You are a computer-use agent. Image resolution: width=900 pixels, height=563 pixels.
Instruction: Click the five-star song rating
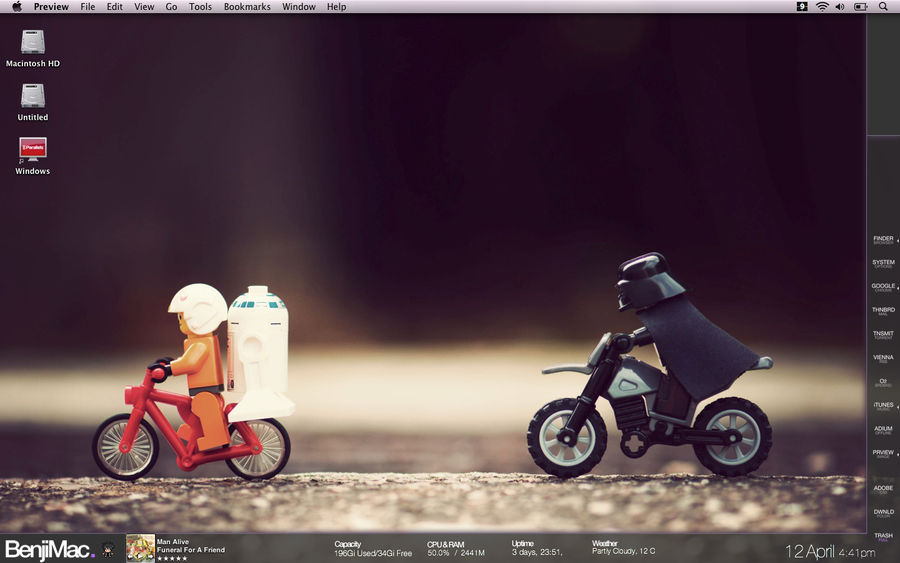(172, 558)
